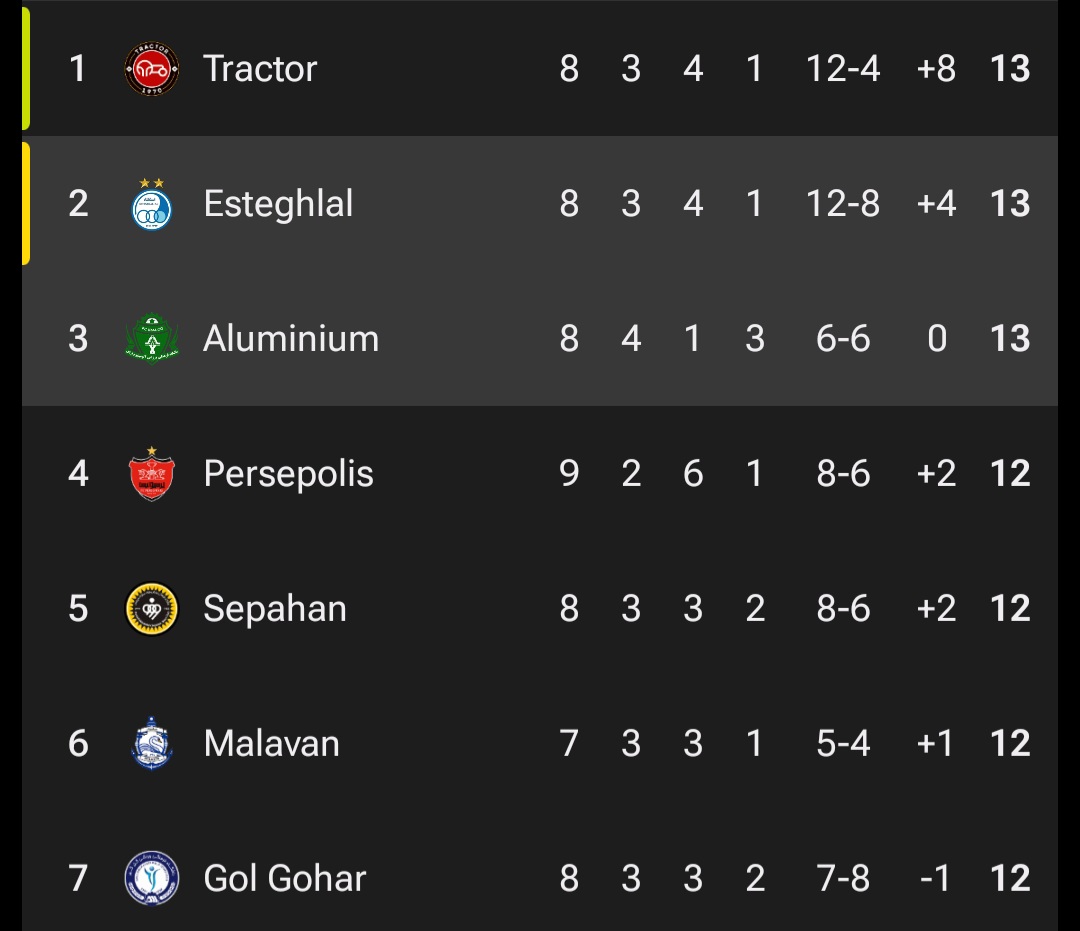Image resolution: width=1080 pixels, height=931 pixels.
Task: Click Gol Gohar's 7-8 goals record
Action: pos(843,879)
